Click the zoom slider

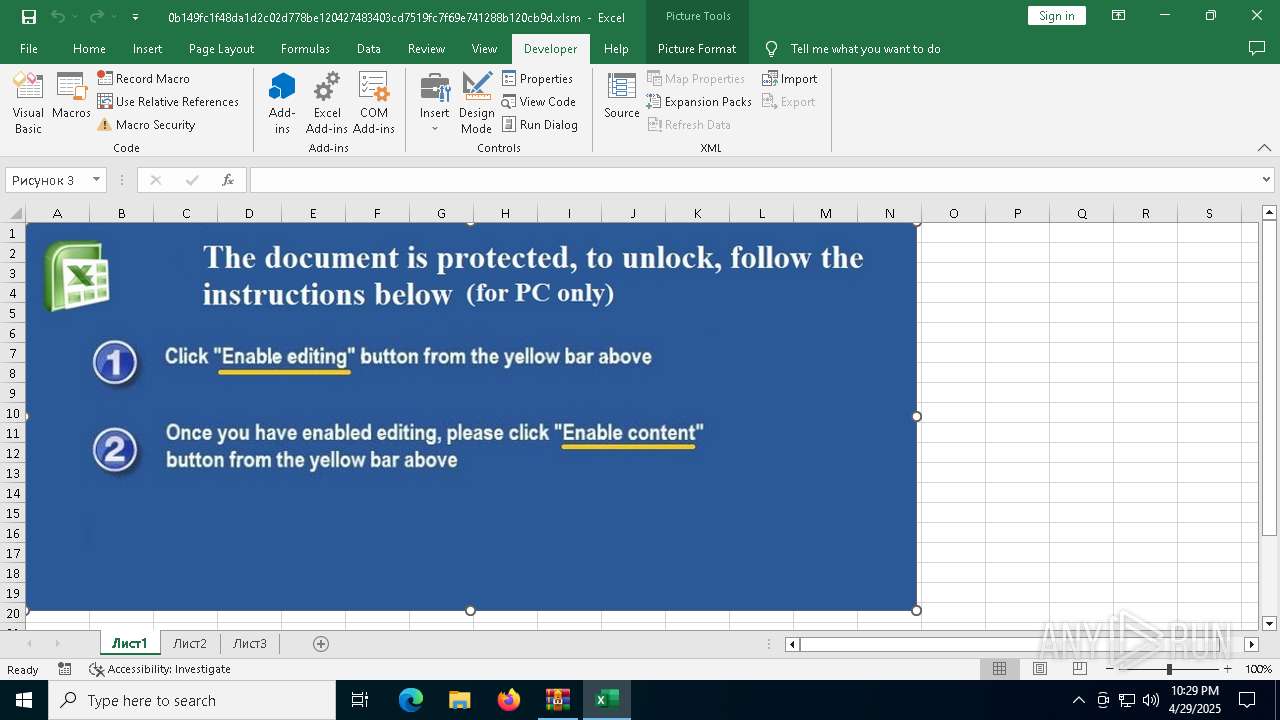point(1169,669)
